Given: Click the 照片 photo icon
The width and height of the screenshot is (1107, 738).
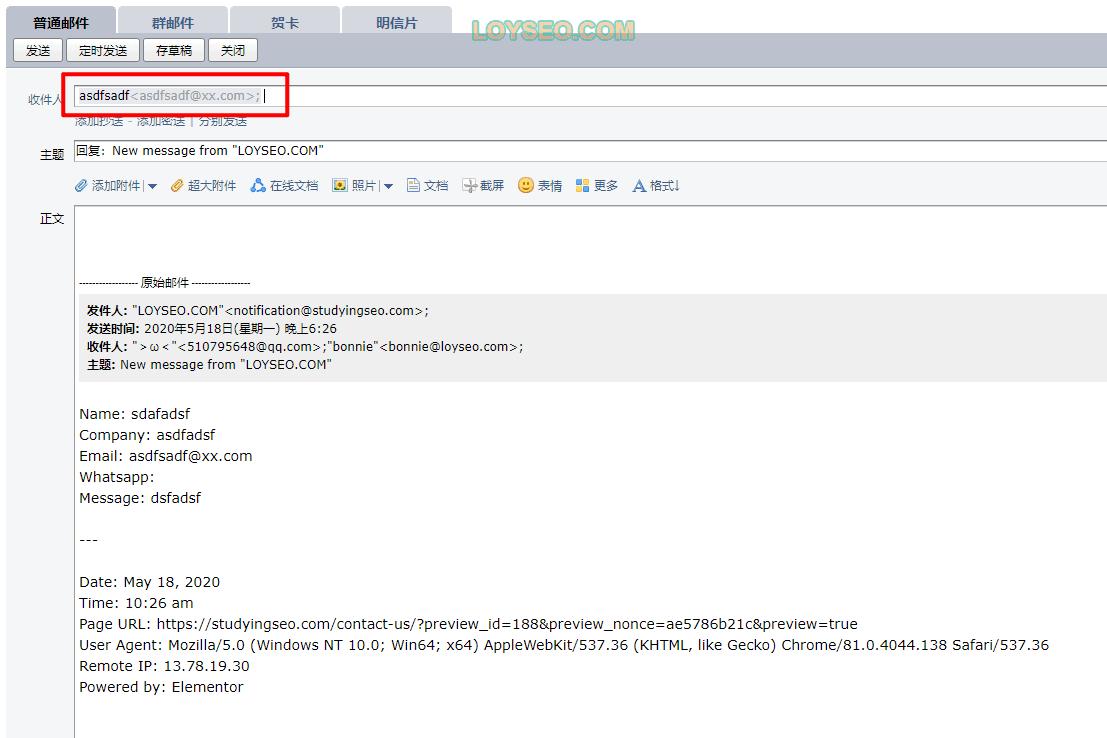Looking at the screenshot, I should 340,186.
